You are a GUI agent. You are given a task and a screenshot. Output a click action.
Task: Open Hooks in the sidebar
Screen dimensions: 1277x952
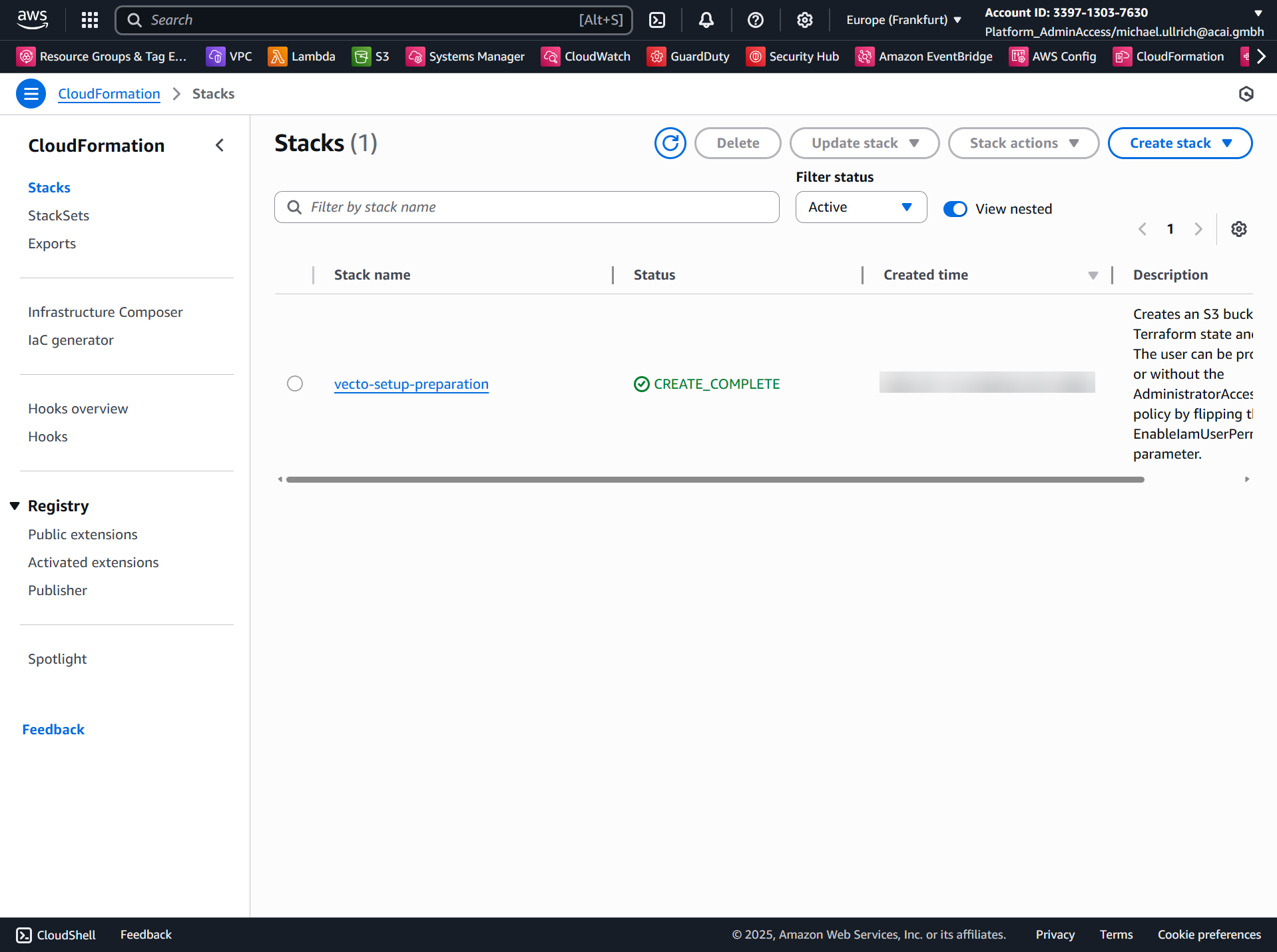click(48, 437)
